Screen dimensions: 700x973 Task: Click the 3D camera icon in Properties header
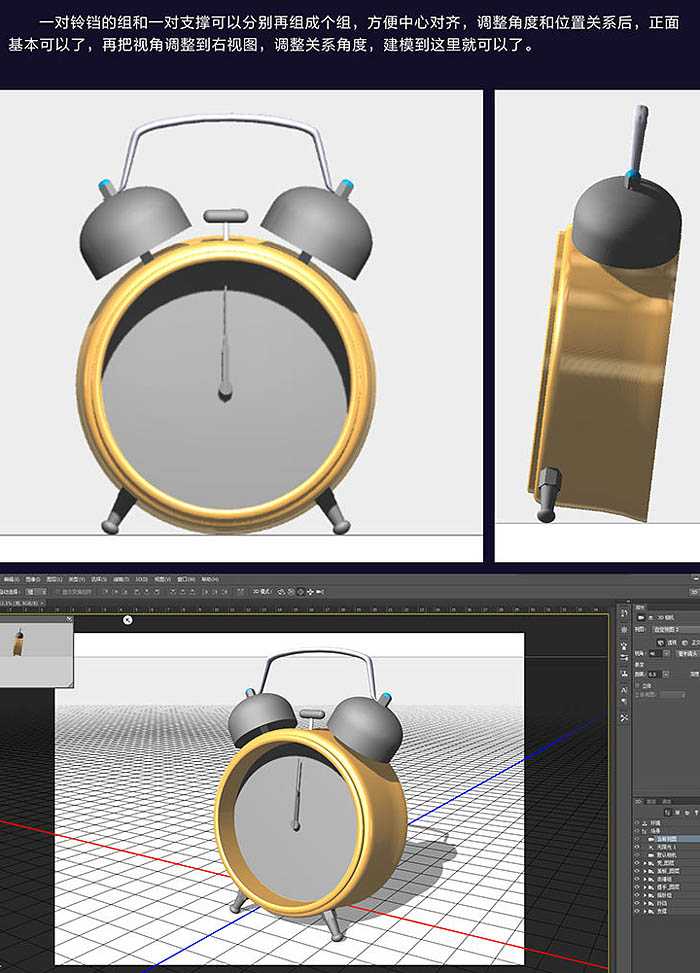pyautogui.click(x=641, y=617)
